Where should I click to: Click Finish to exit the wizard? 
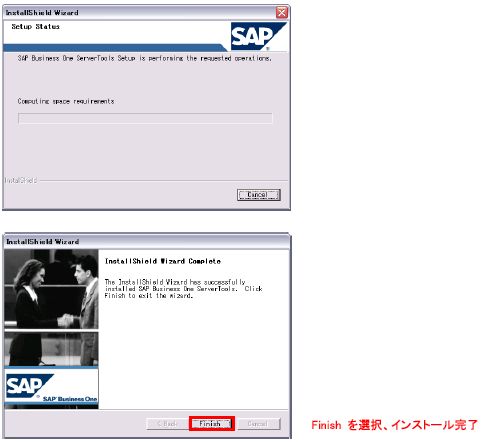pos(212,424)
